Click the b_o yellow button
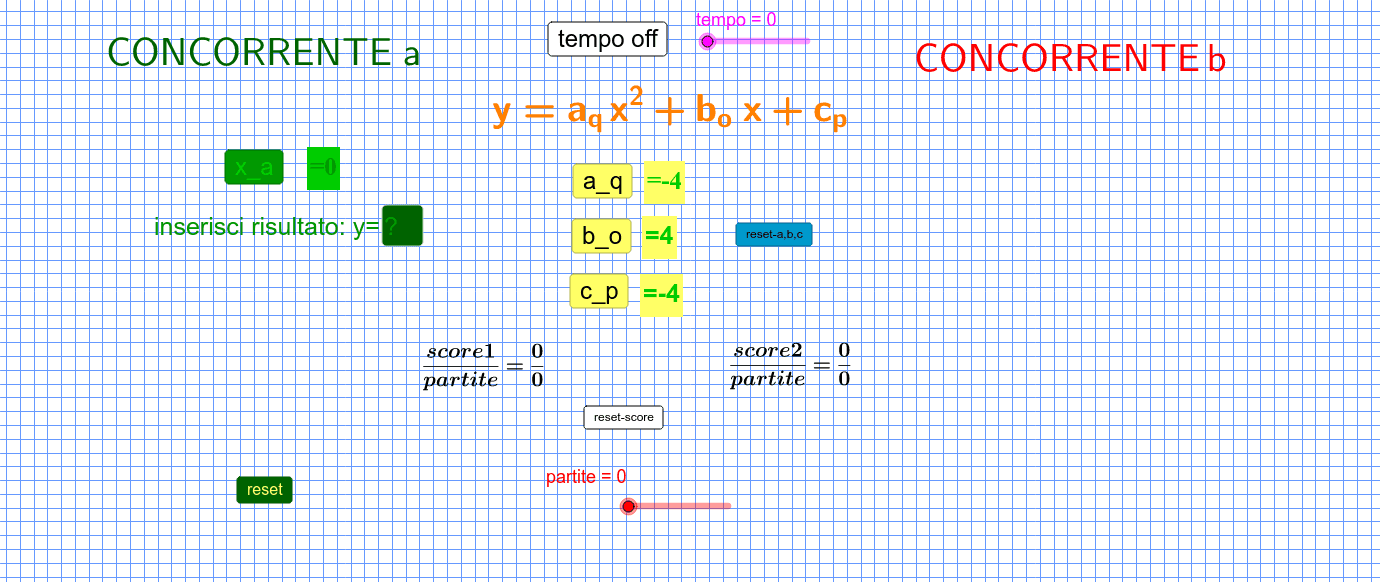 [602, 236]
